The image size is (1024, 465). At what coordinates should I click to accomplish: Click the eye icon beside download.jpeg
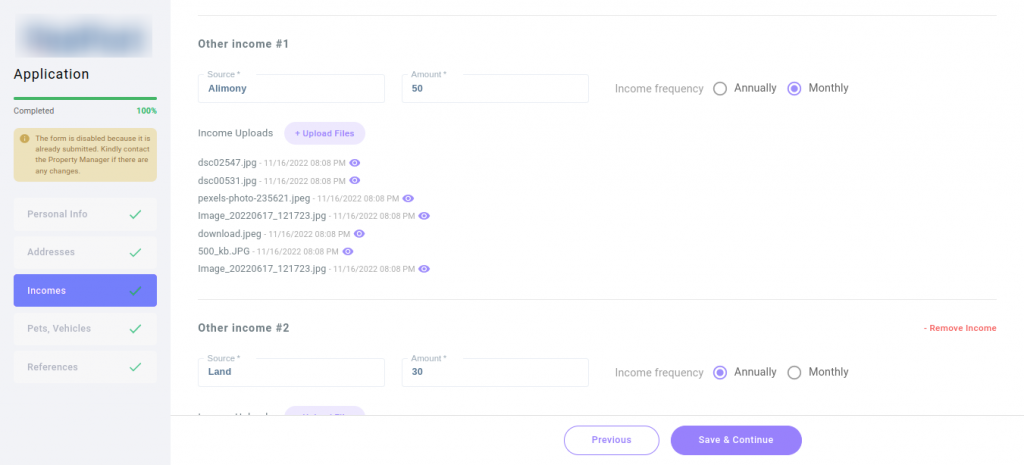359,234
